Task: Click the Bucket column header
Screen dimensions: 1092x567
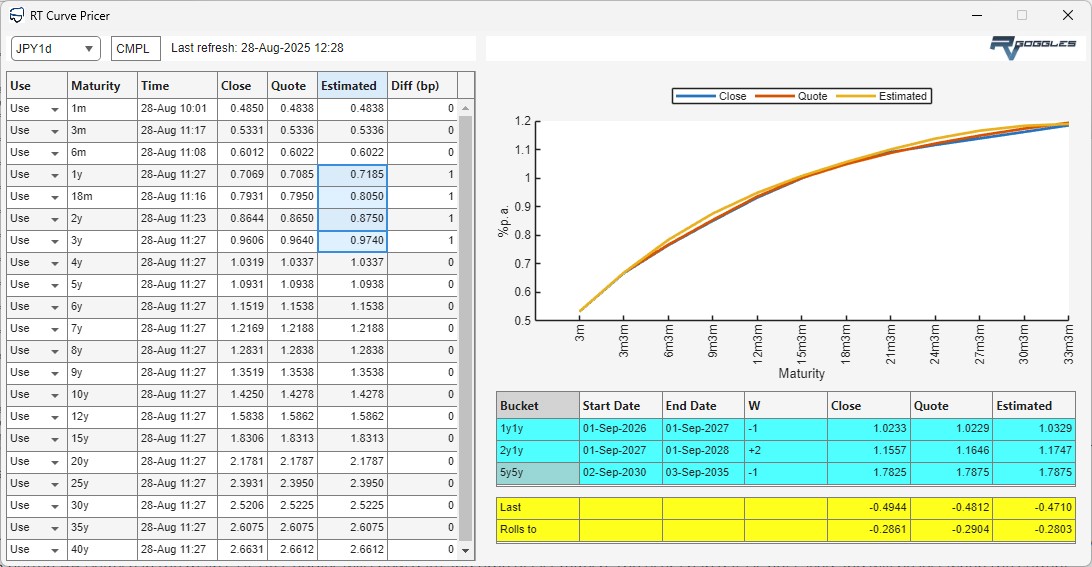Action: (x=538, y=406)
